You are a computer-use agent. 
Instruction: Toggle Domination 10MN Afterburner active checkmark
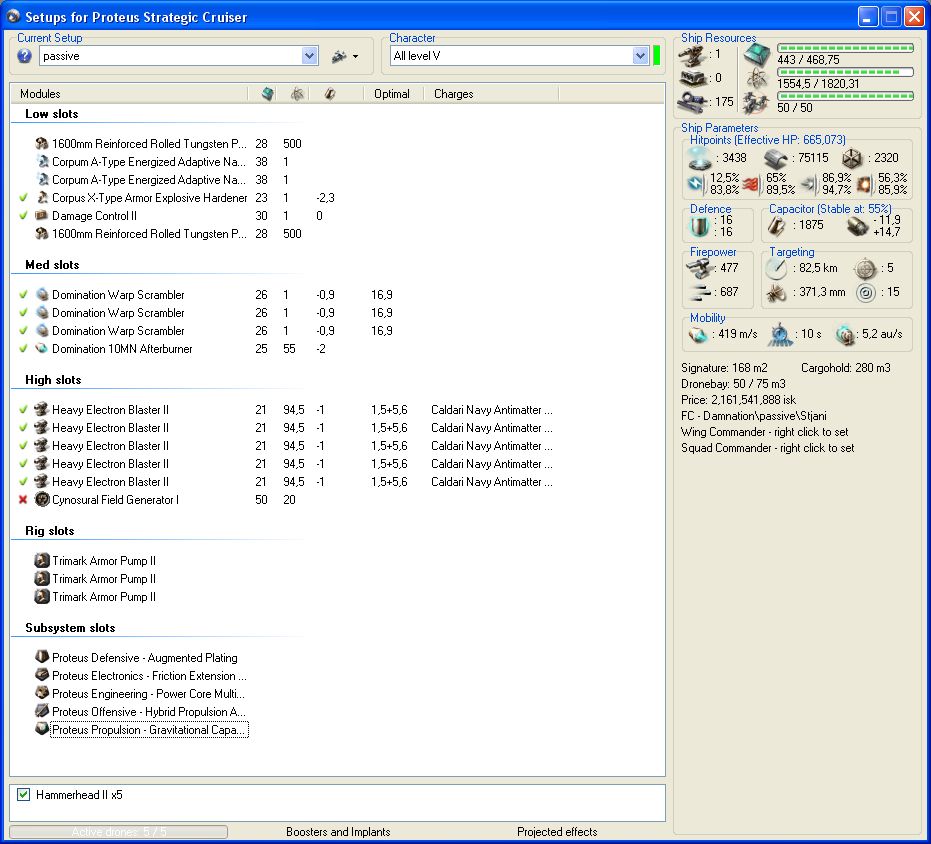pos(23,349)
